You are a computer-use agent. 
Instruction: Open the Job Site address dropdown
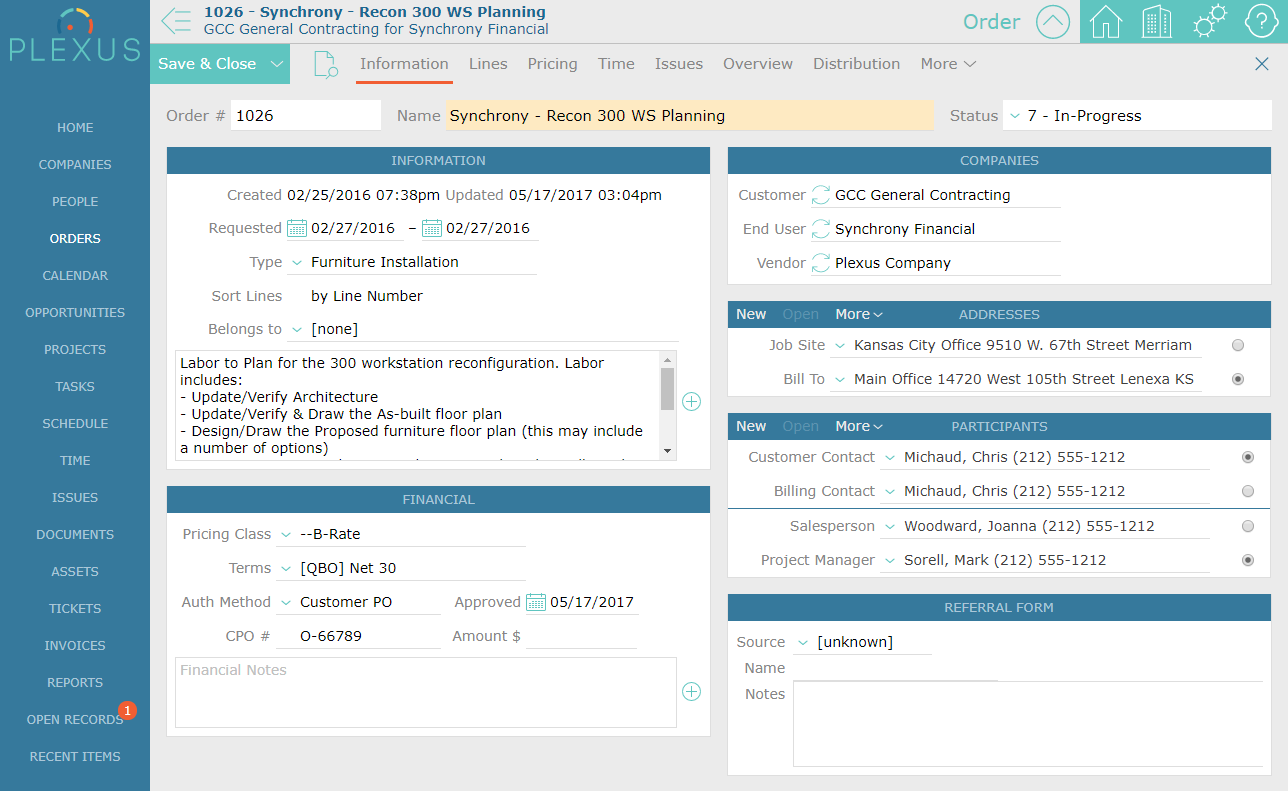(x=839, y=345)
